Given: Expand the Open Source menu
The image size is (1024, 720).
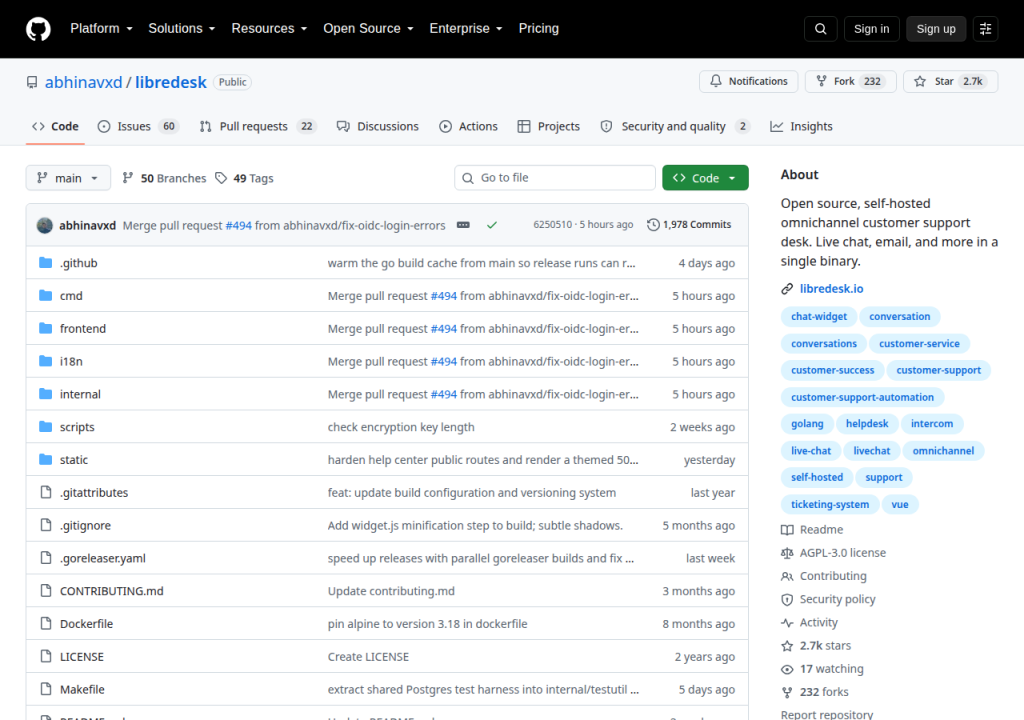Looking at the screenshot, I should 368,29.
